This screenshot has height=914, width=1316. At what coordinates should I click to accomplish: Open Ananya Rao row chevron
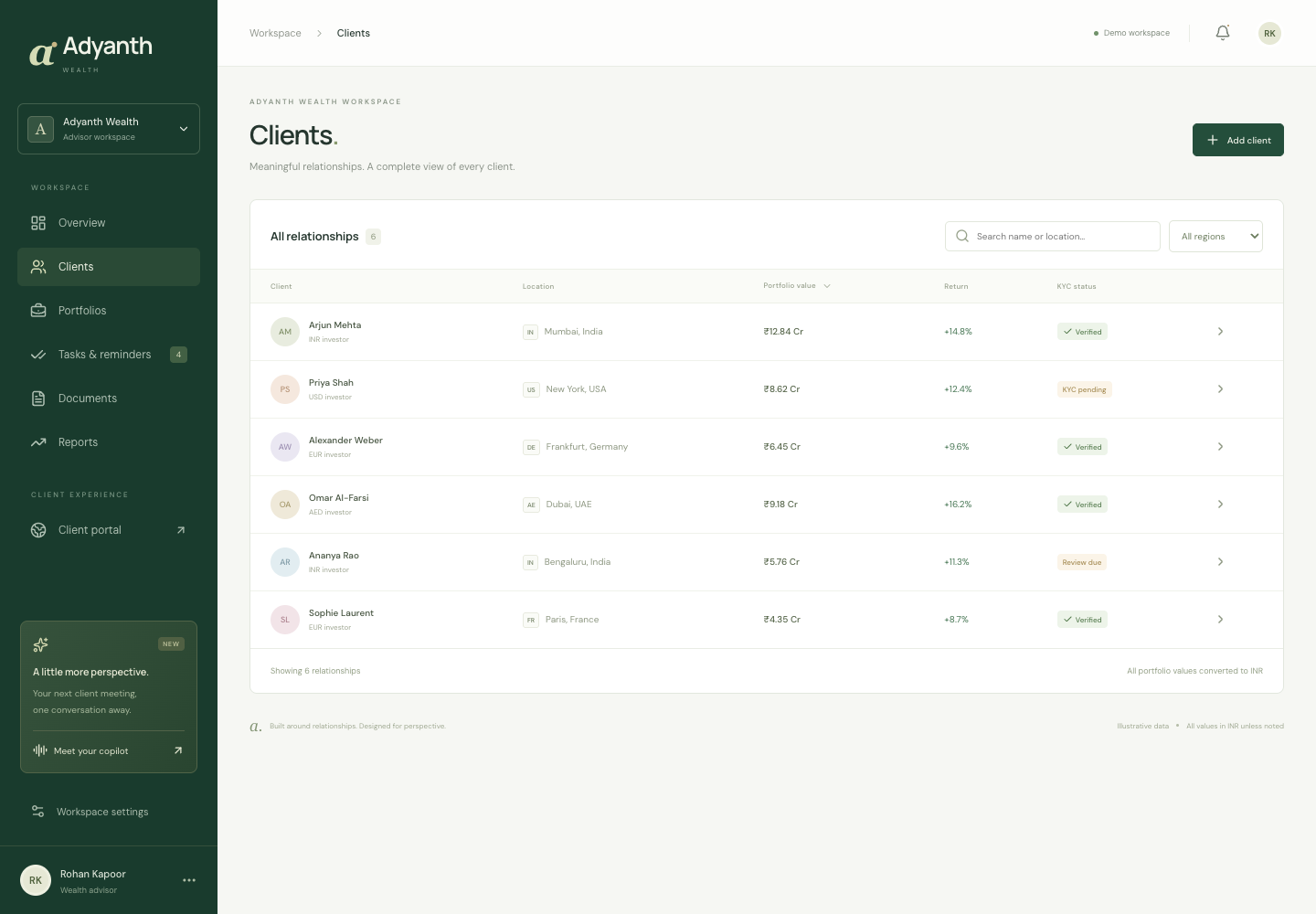pyautogui.click(x=1220, y=562)
